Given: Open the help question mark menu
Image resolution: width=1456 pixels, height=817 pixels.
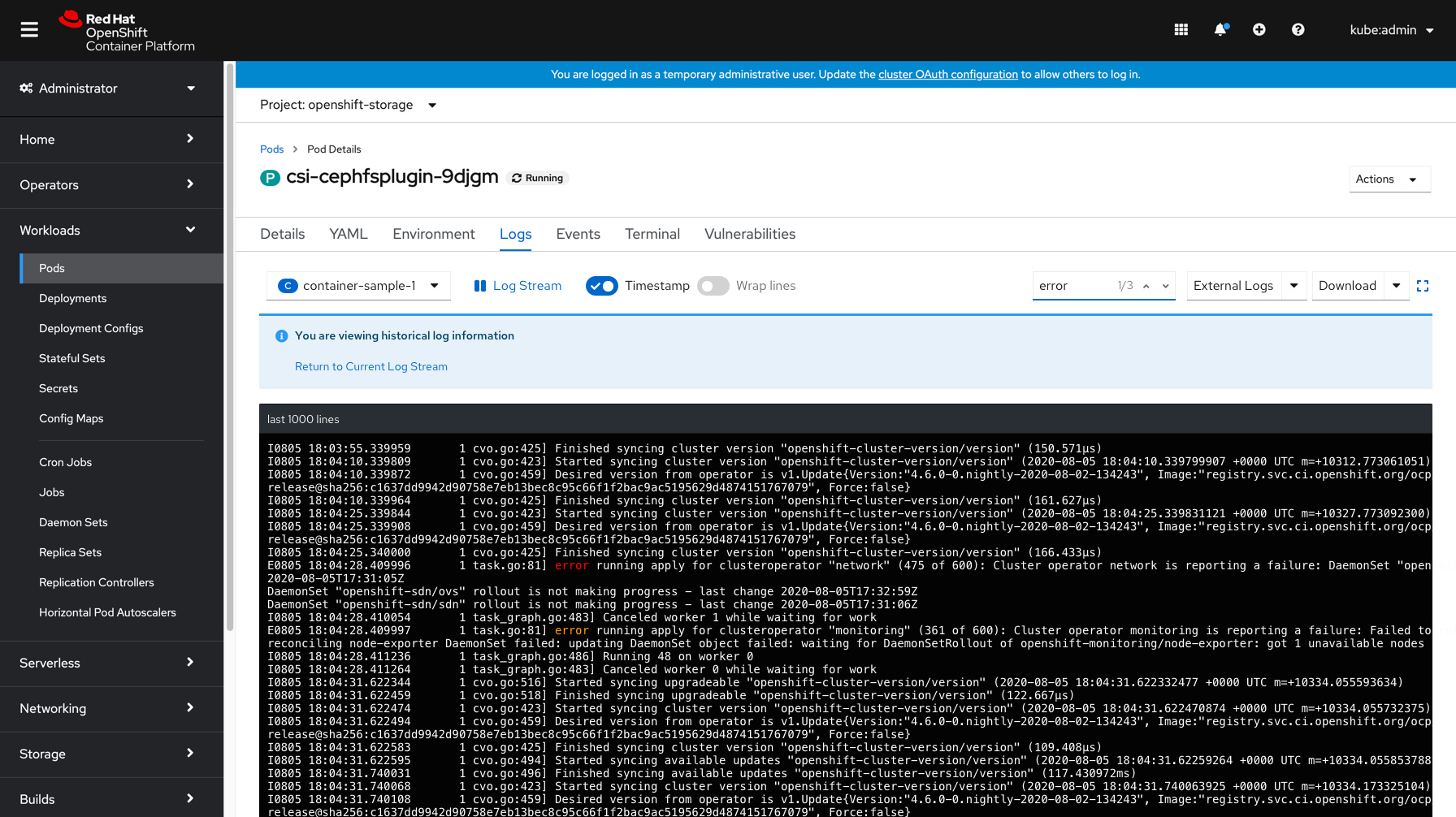Looking at the screenshot, I should tap(1298, 30).
